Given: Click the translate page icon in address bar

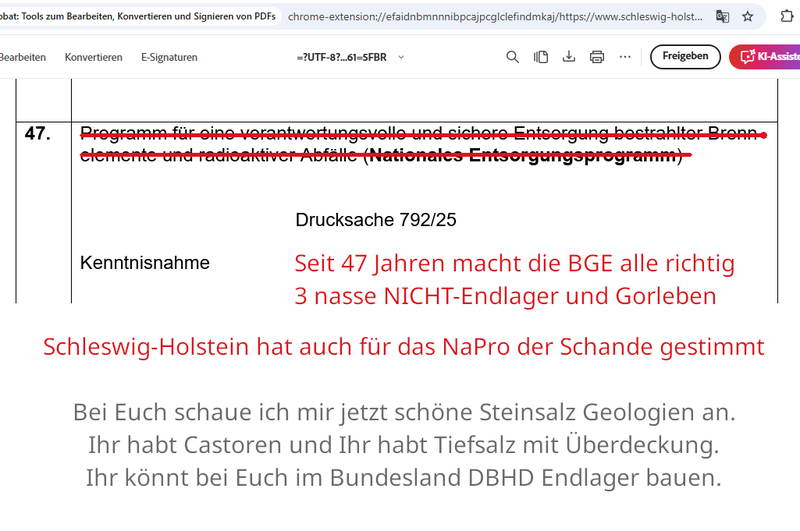Looking at the screenshot, I should click(722, 16).
